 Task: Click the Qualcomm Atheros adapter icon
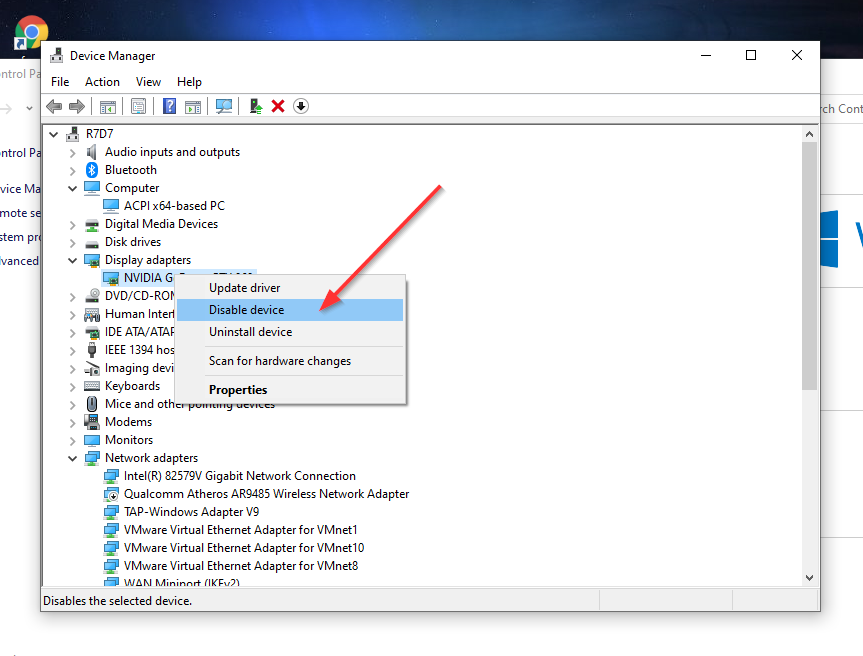(x=111, y=494)
